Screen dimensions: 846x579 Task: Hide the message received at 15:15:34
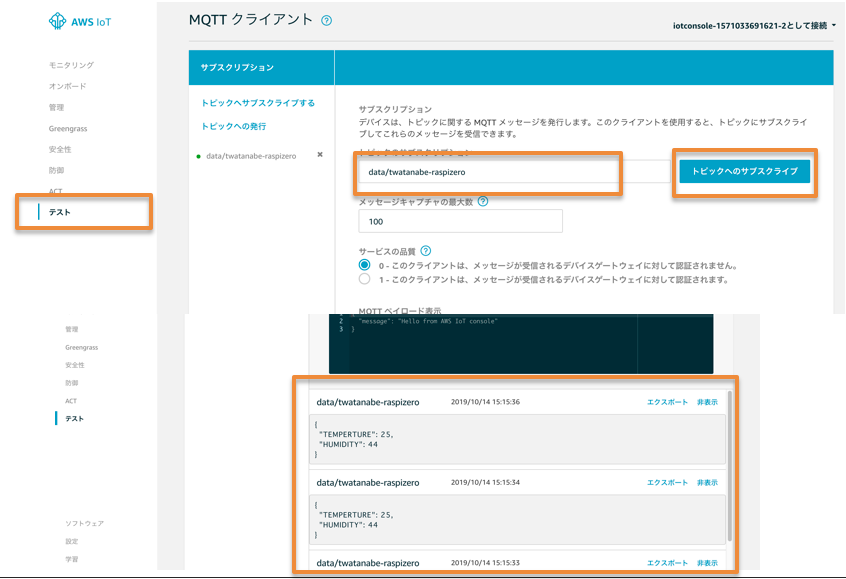pos(707,482)
